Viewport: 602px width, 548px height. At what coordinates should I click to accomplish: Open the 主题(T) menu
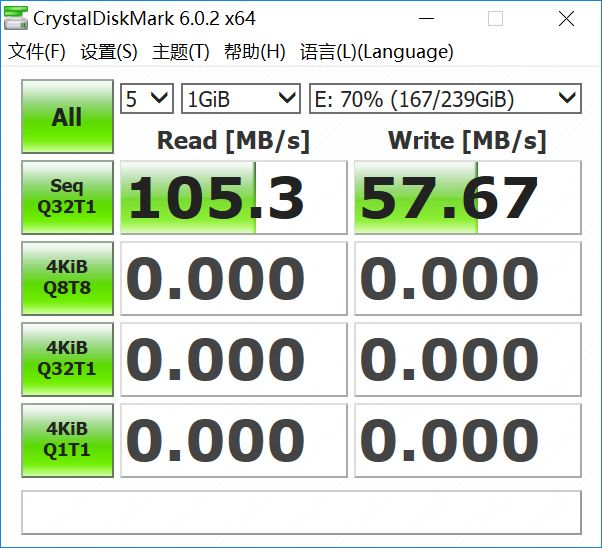[181, 52]
